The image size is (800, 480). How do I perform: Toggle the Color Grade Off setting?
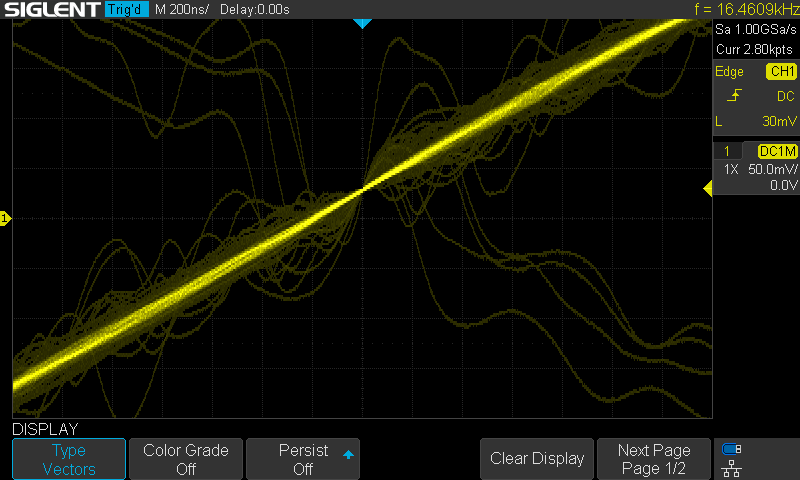(186, 459)
